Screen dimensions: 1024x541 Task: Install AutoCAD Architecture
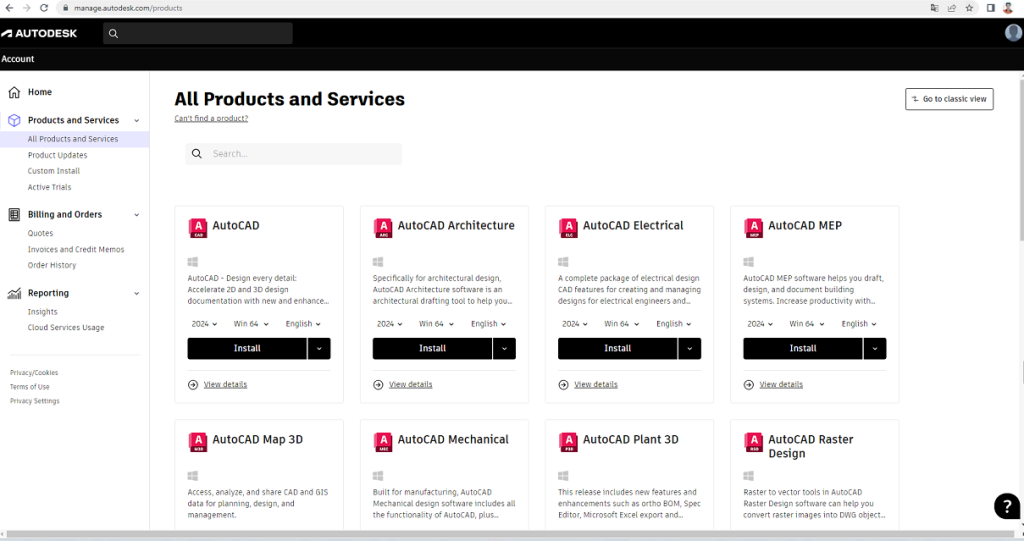(x=432, y=348)
